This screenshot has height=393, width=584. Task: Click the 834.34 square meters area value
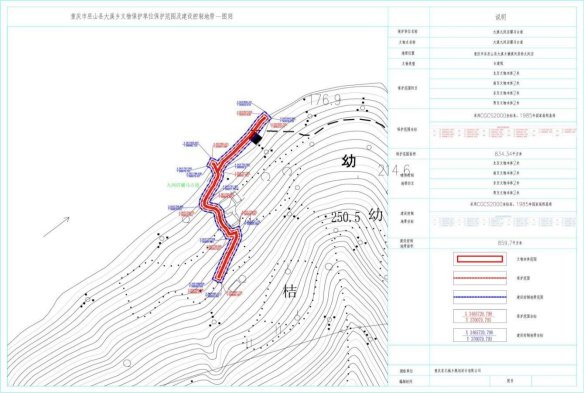500,153
